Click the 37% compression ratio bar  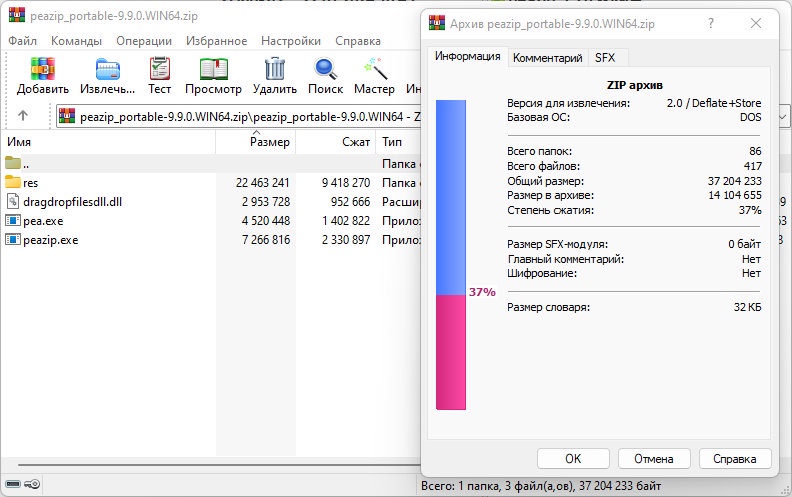point(451,255)
